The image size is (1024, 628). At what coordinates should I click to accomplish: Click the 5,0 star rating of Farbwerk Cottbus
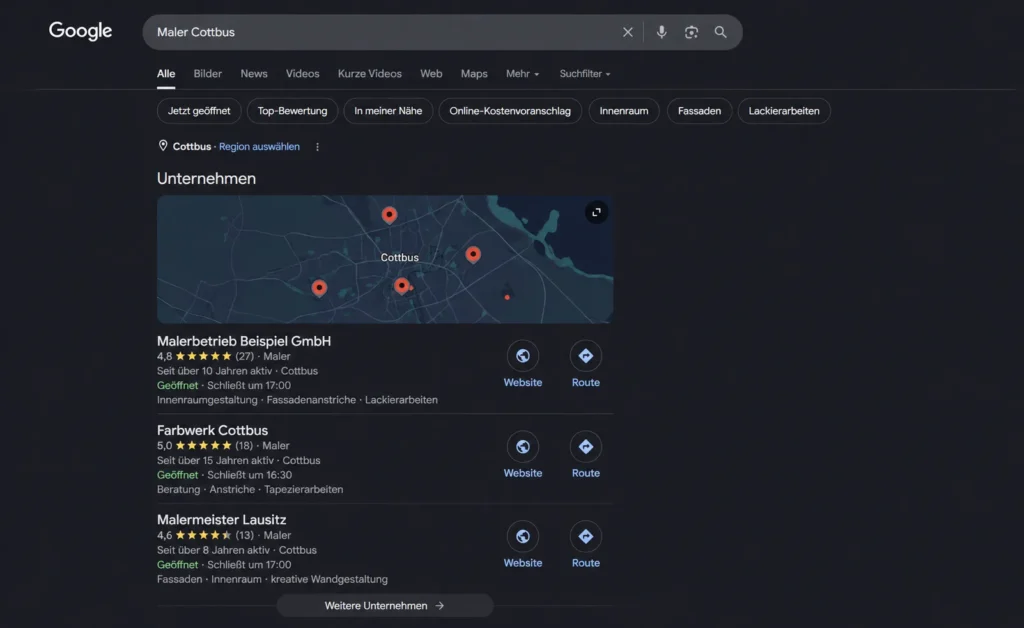point(204,446)
